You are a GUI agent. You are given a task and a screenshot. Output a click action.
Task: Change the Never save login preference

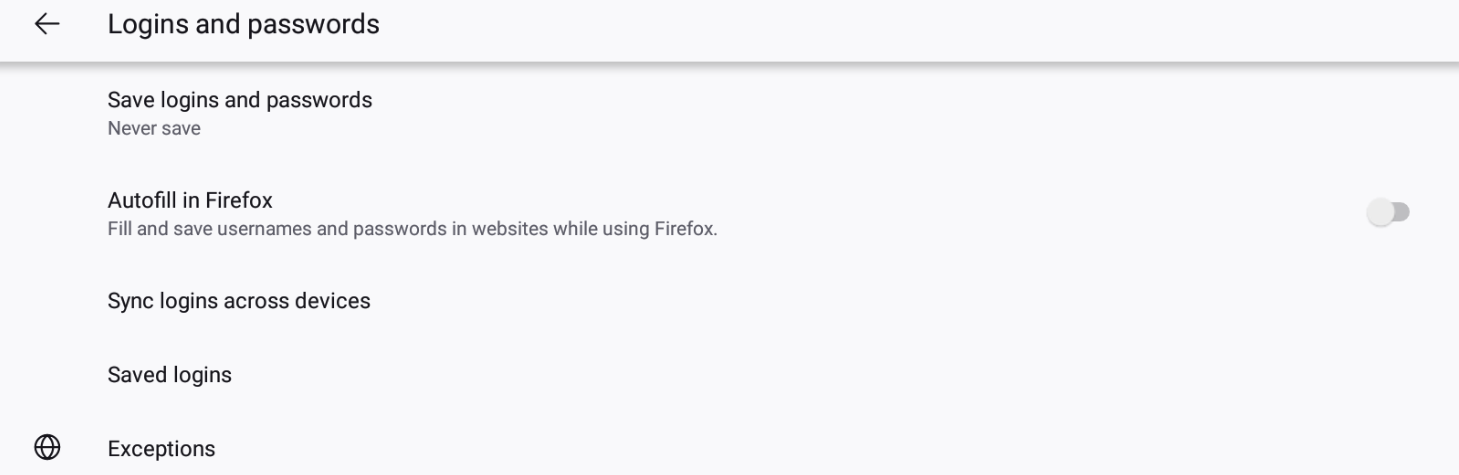point(729,113)
